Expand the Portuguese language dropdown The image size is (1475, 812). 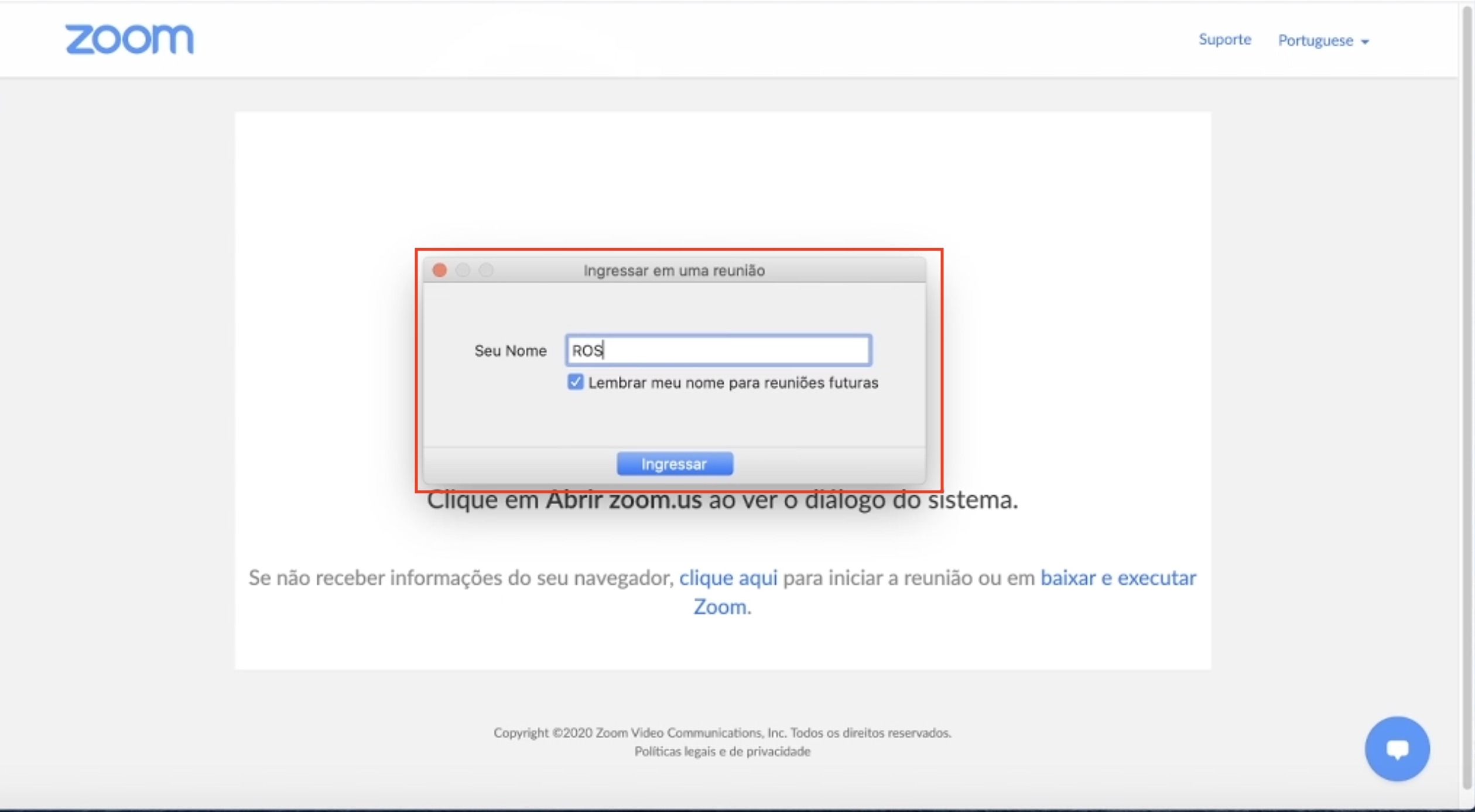pos(1323,40)
